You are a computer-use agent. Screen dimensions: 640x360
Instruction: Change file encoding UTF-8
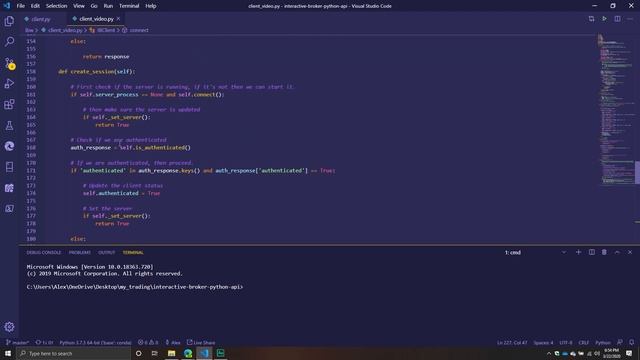(566, 342)
